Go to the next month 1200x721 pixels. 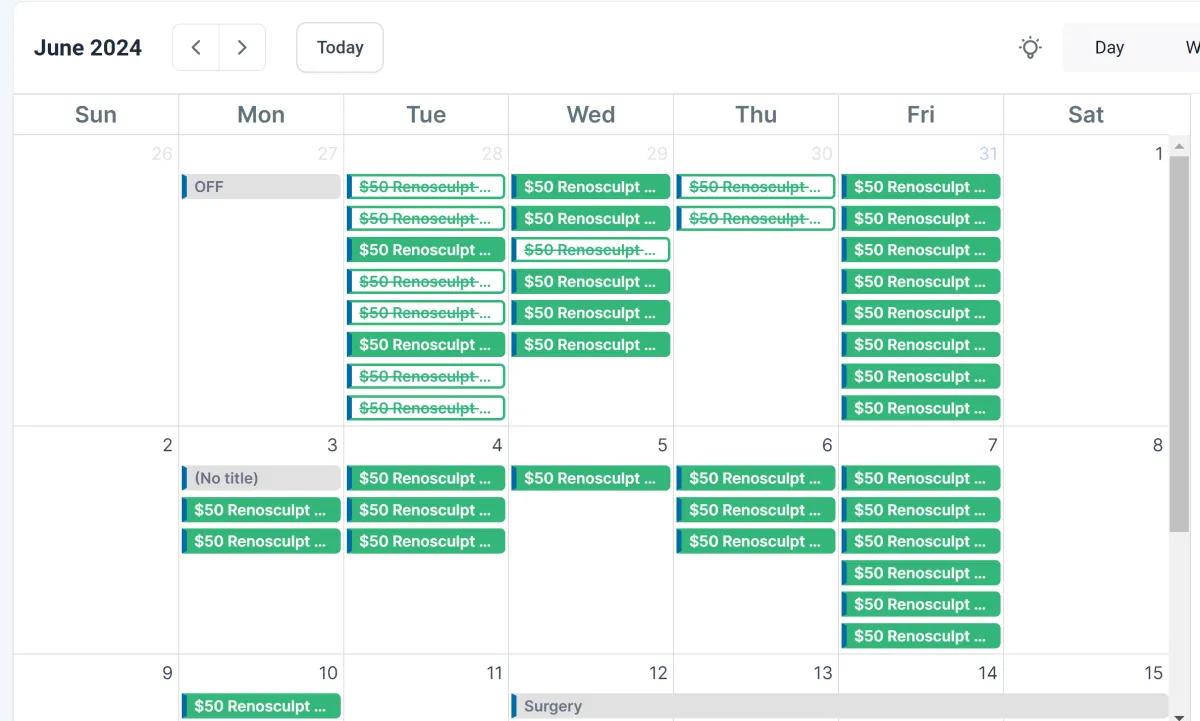(x=242, y=47)
